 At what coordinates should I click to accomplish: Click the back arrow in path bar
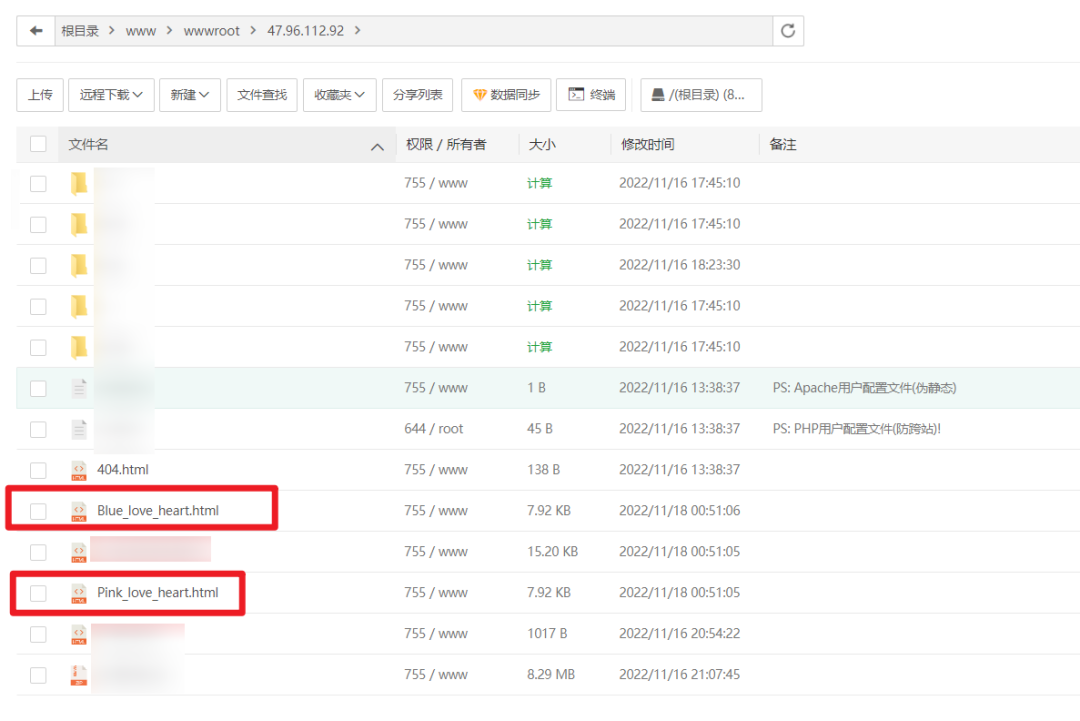37,31
